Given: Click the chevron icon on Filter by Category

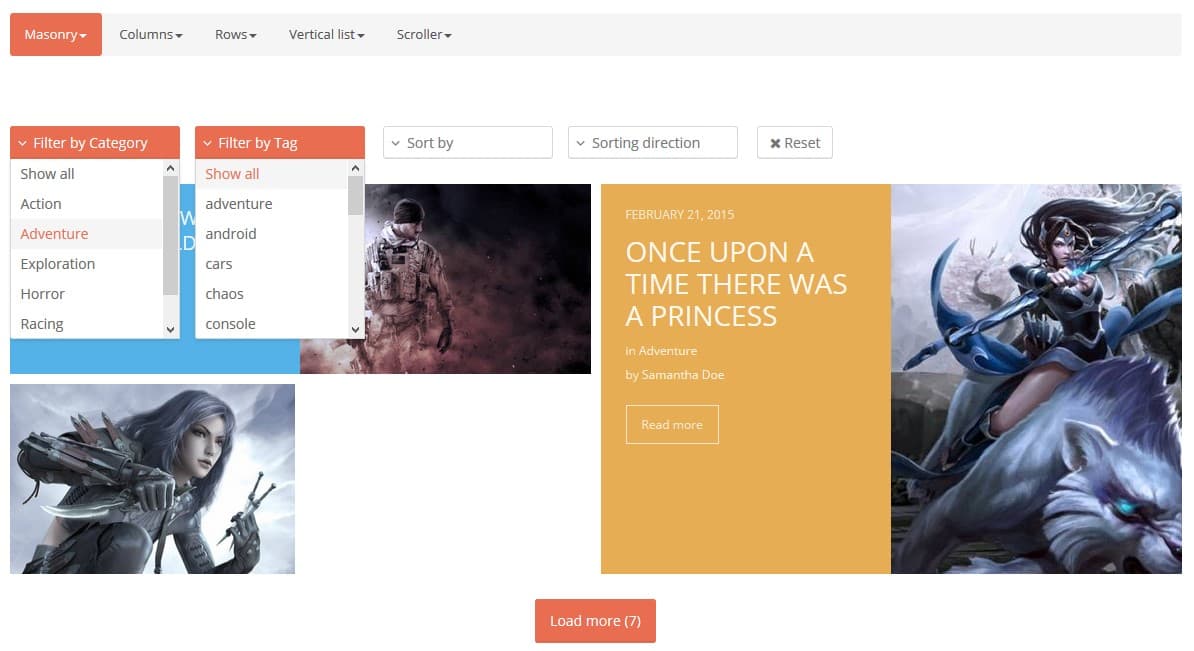Looking at the screenshot, I should 23,143.
